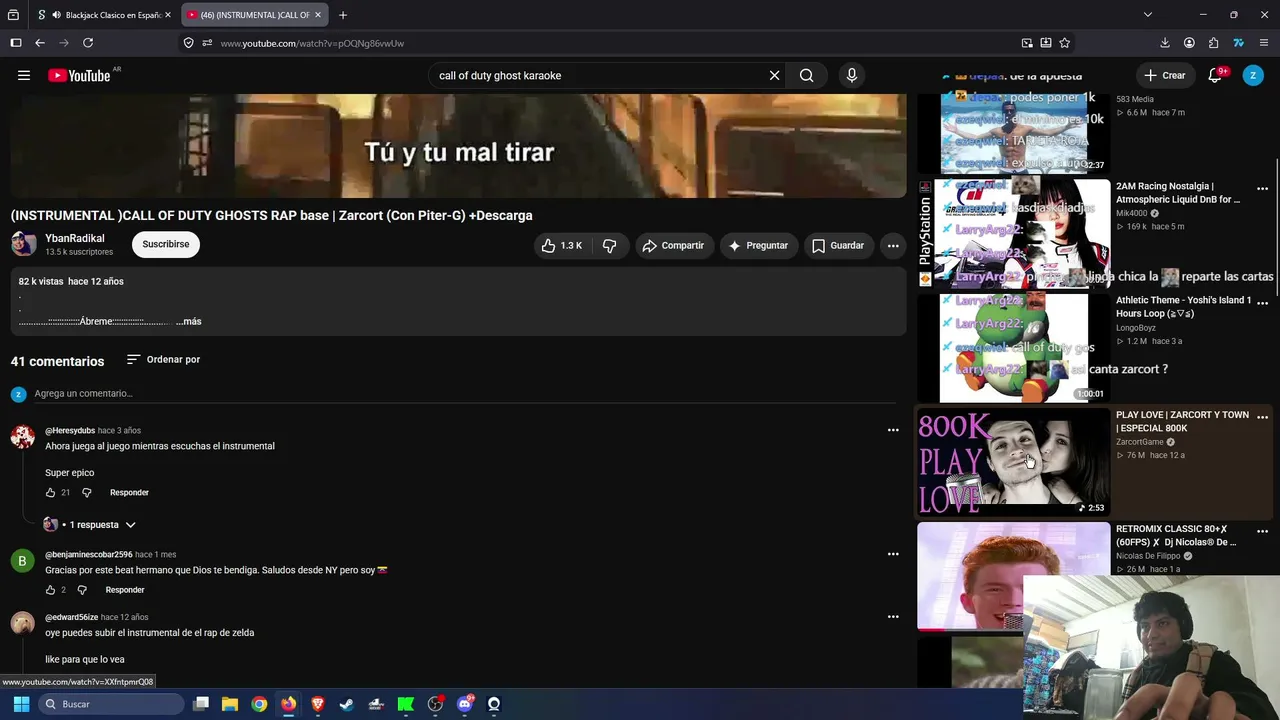Start voice search with microphone

[x=852, y=75]
